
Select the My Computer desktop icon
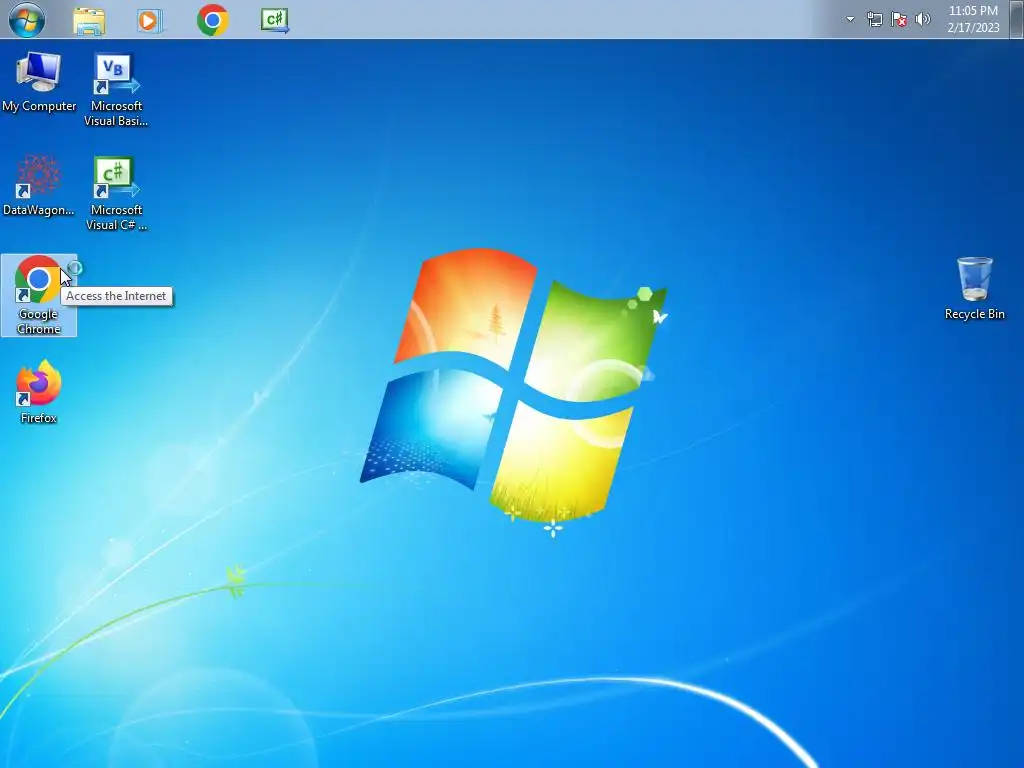coord(39,82)
